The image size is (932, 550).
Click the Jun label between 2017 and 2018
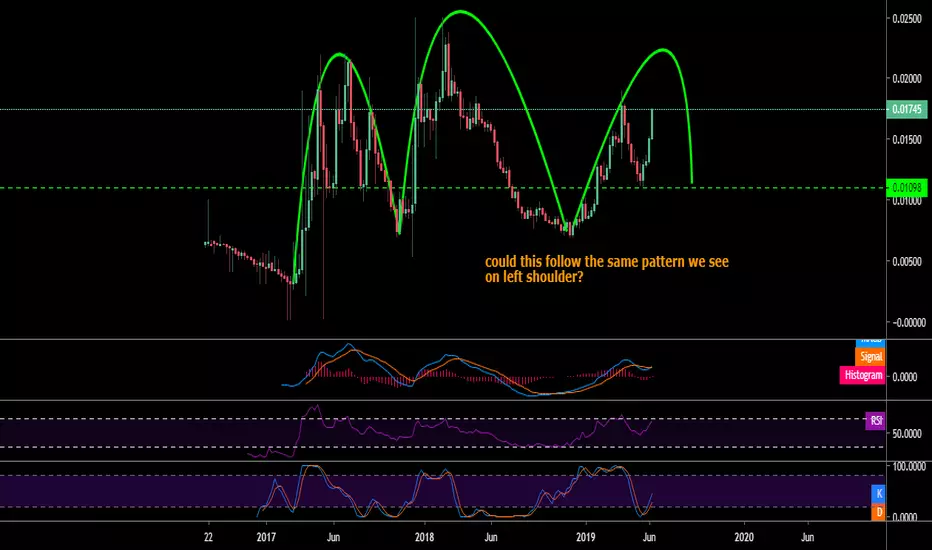pos(333,538)
